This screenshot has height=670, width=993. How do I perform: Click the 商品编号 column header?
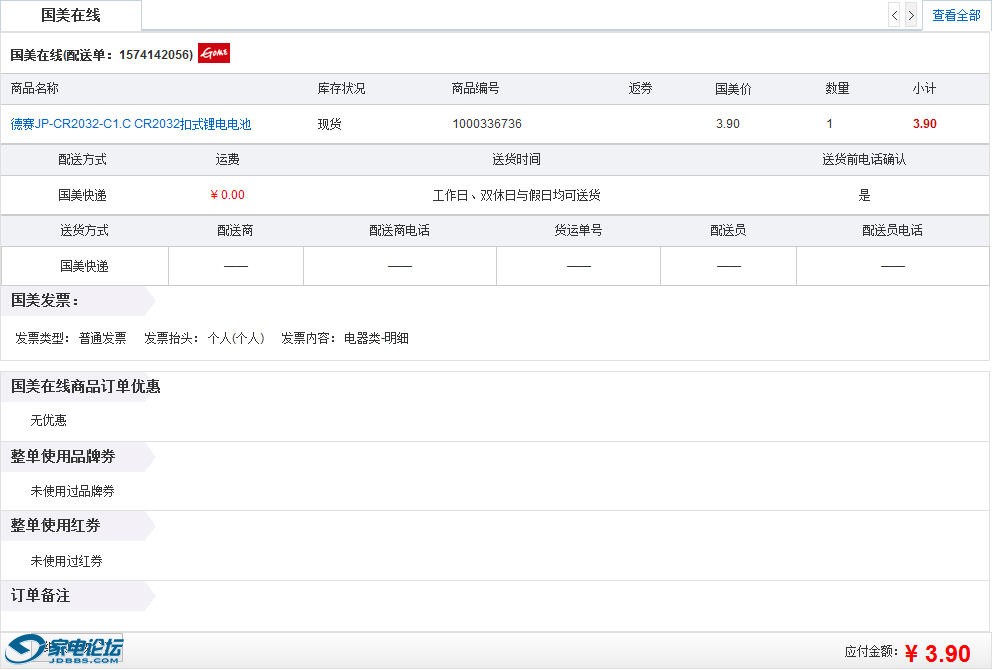(x=476, y=89)
